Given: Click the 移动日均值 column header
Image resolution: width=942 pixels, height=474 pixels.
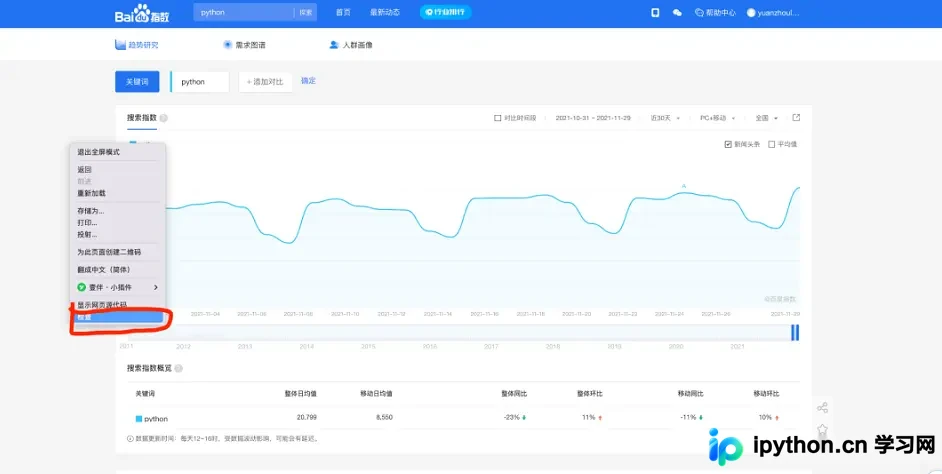Looking at the screenshot, I should (x=376, y=393).
